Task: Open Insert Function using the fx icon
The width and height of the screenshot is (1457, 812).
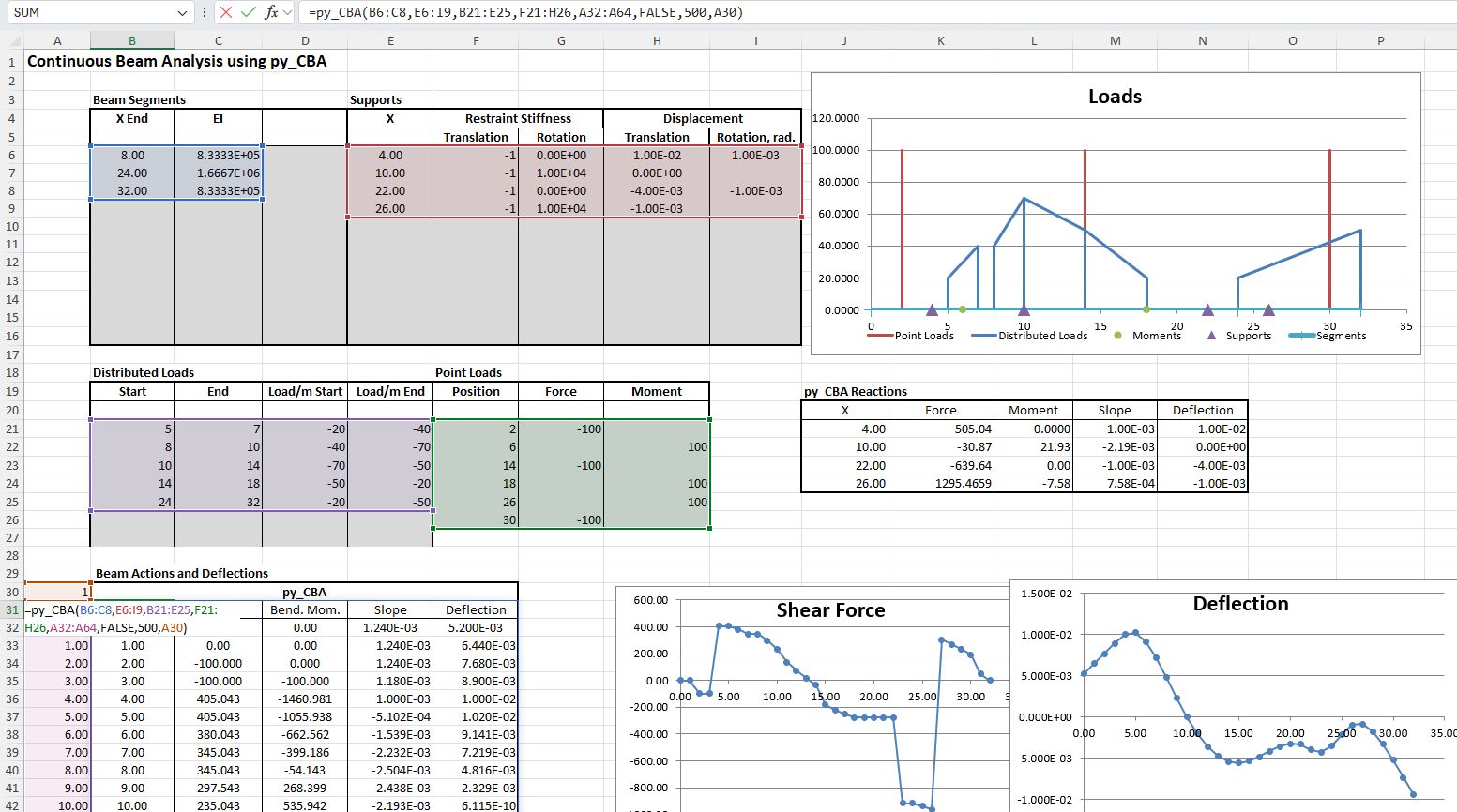Action: point(271,12)
